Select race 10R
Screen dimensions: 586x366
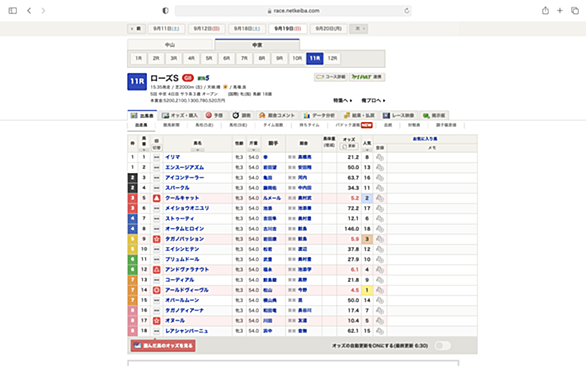click(x=297, y=58)
